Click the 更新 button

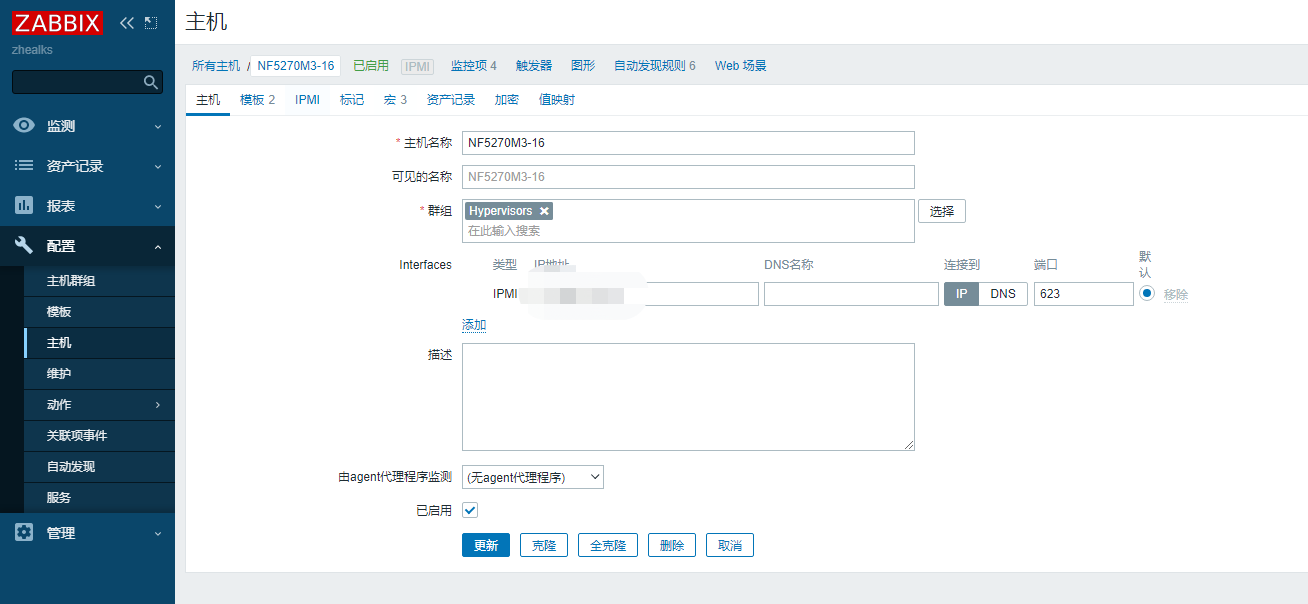pos(486,545)
